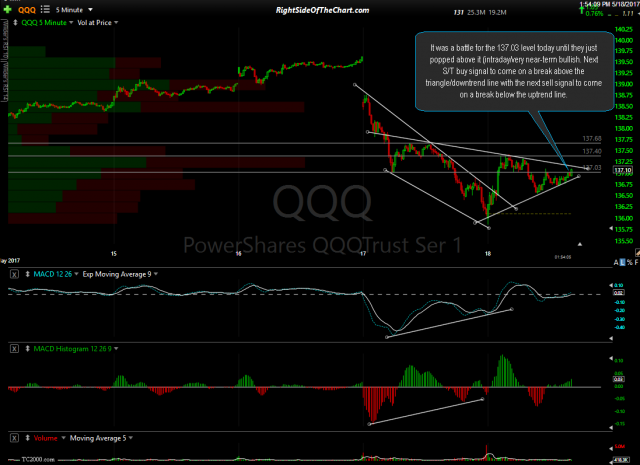Toggle the A arithmetic scale button
Viewport: 640px width, 465px height.
pyautogui.click(x=616, y=263)
